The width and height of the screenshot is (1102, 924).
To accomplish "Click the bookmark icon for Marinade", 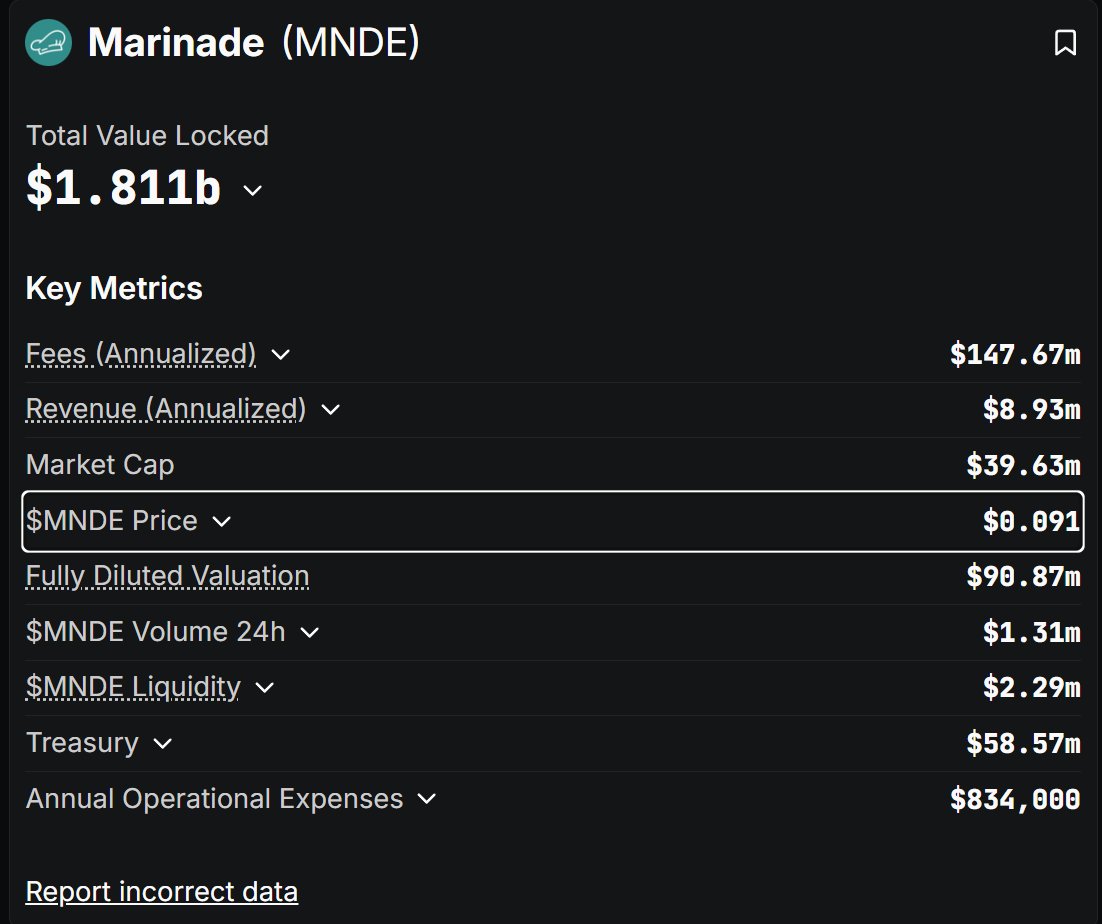I will [x=1065, y=42].
